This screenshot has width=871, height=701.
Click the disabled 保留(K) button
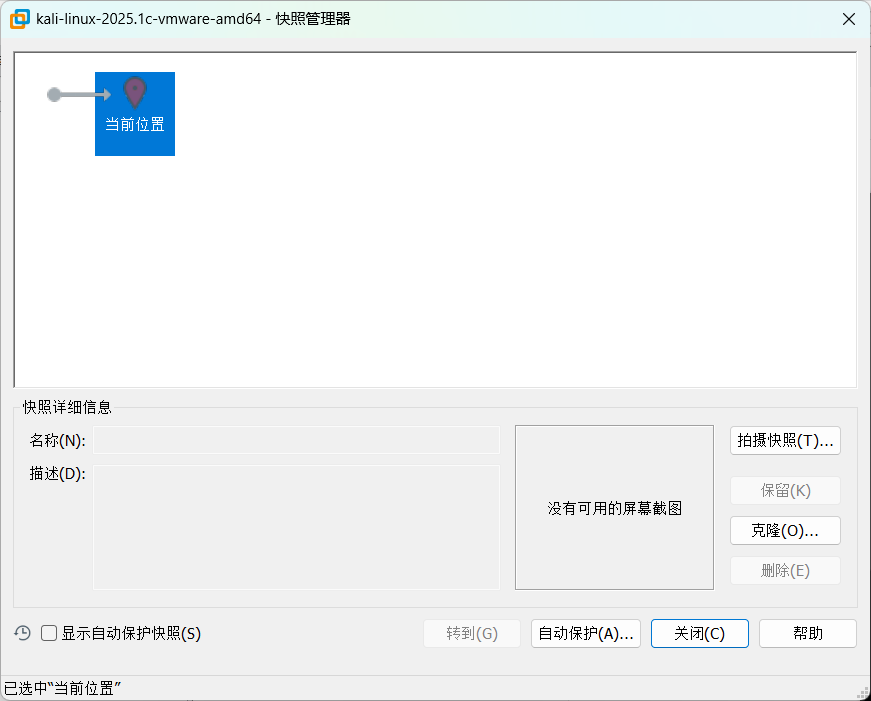[785, 490]
